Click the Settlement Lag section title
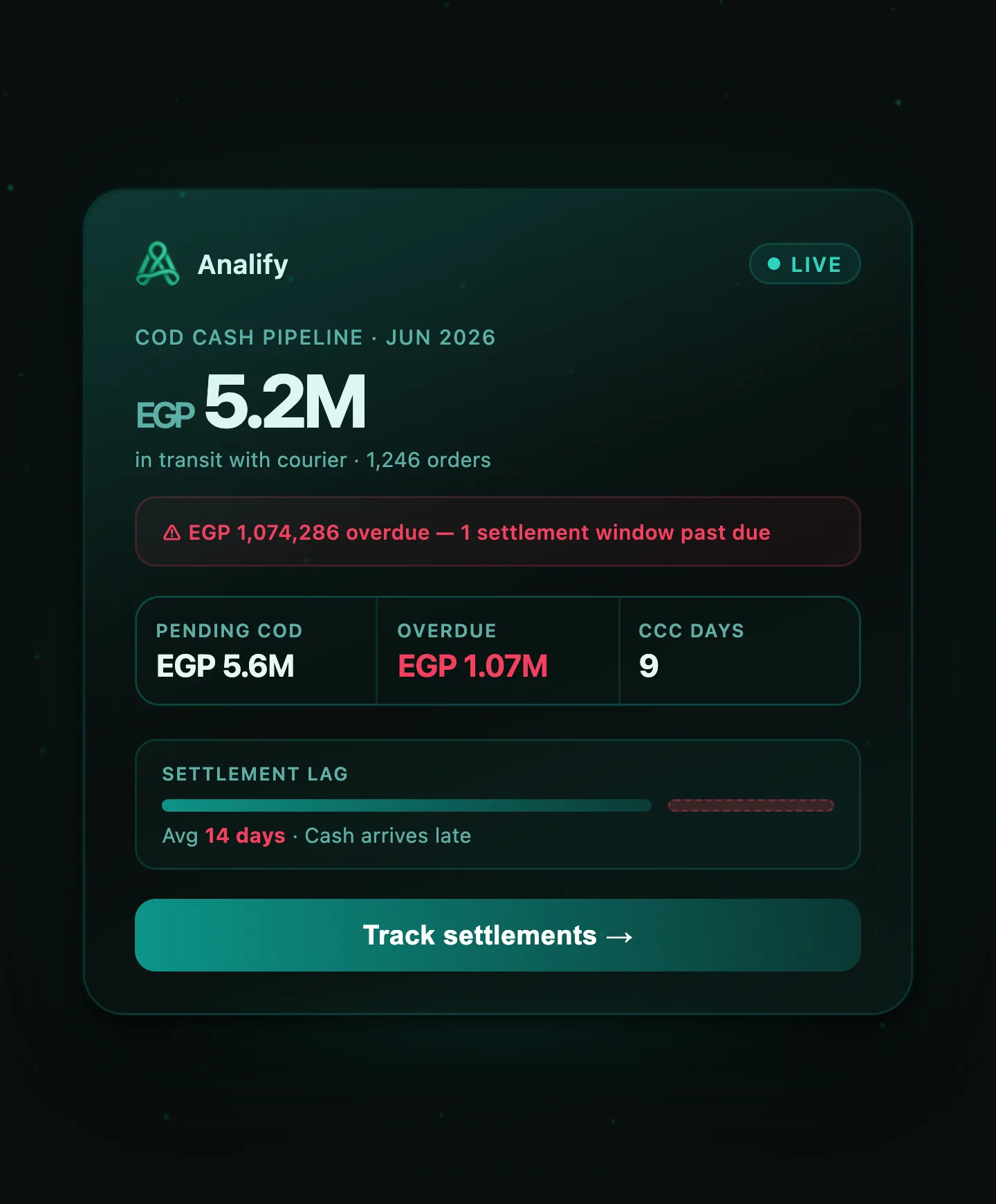This screenshot has height=1204, width=996. 255,774
